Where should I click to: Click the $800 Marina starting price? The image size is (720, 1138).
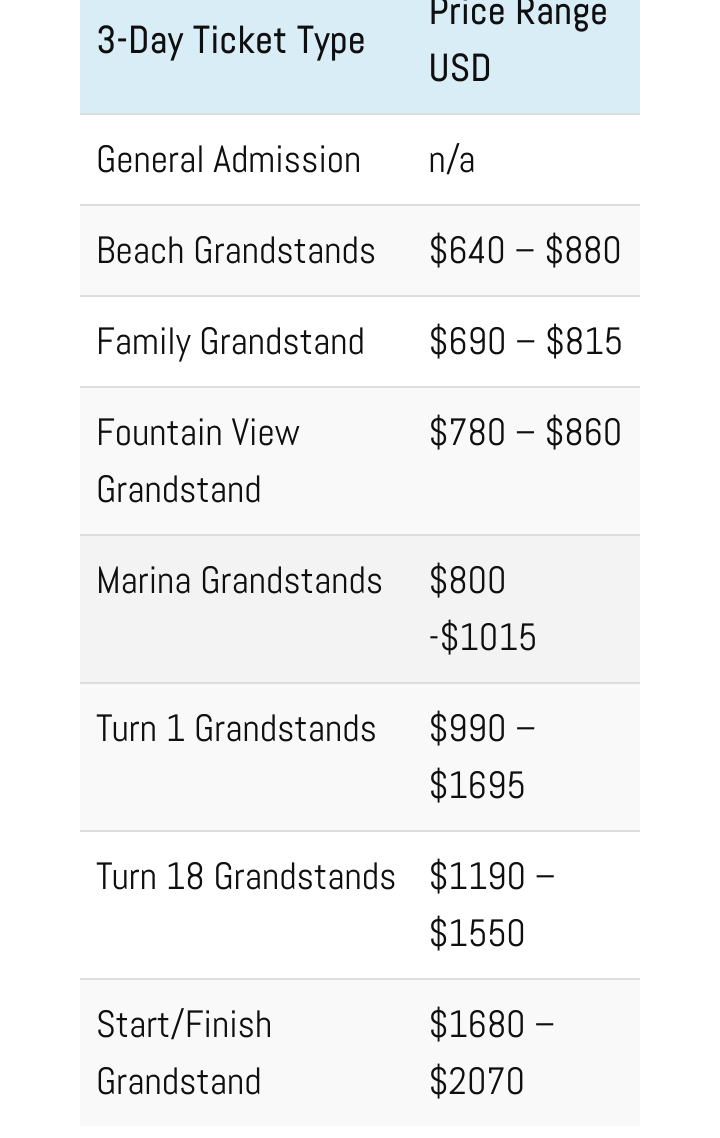coord(468,581)
